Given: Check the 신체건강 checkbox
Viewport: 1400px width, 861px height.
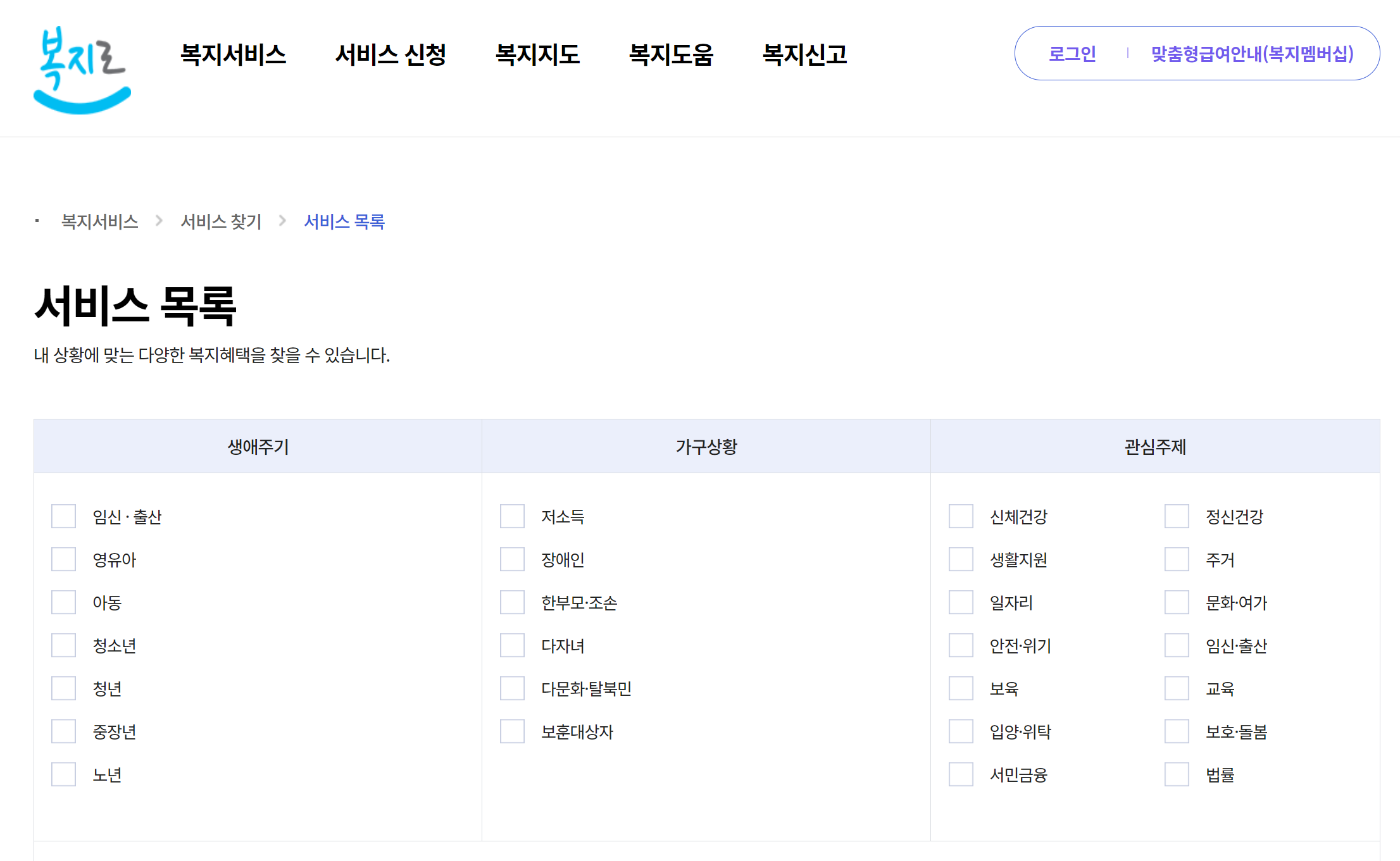Looking at the screenshot, I should point(961,516).
